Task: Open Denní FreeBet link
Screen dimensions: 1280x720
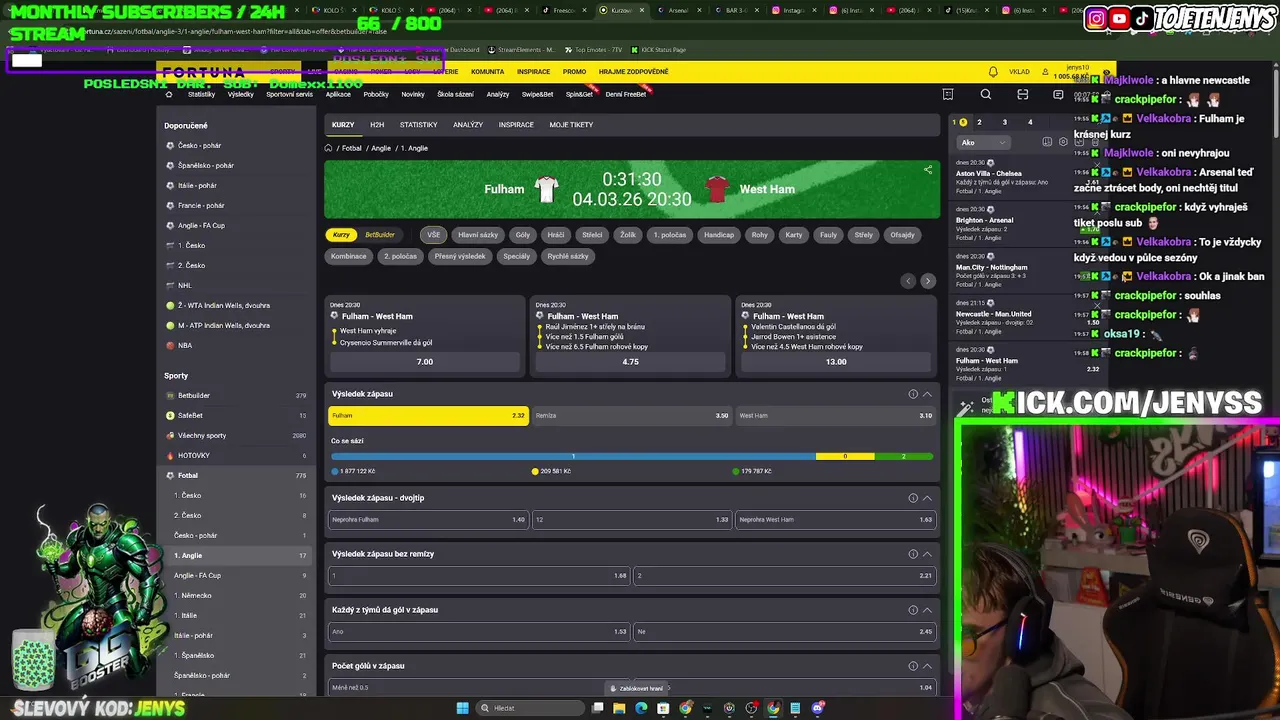Action: click(626, 94)
